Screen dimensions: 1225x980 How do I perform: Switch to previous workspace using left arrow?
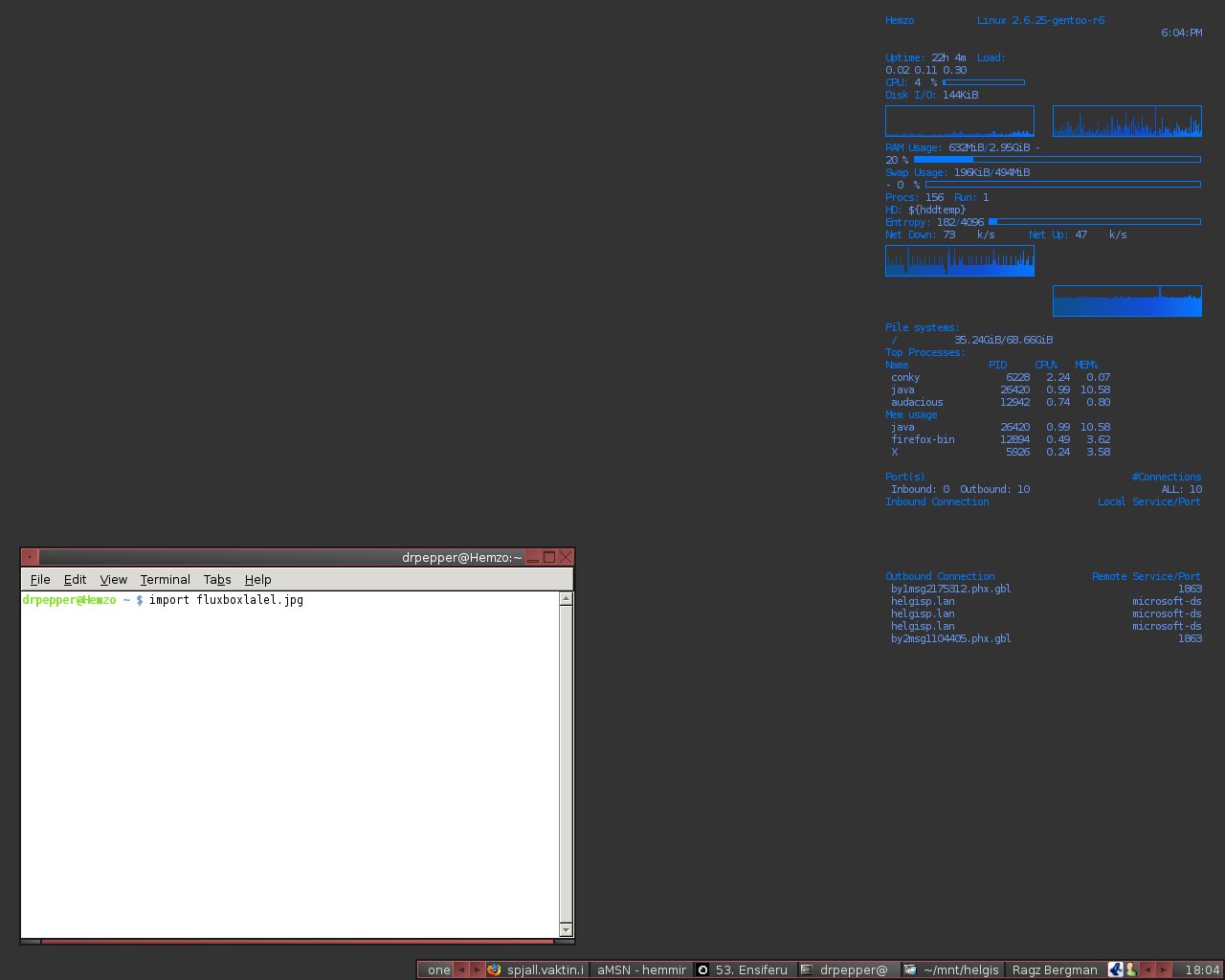click(x=460, y=969)
